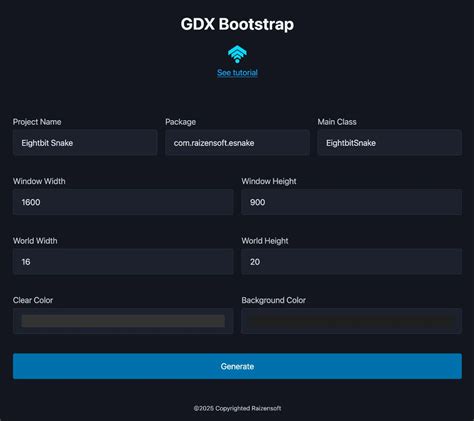This screenshot has width=474, height=421.
Task: Click the Generate button
Action: [x=237, y=366]
